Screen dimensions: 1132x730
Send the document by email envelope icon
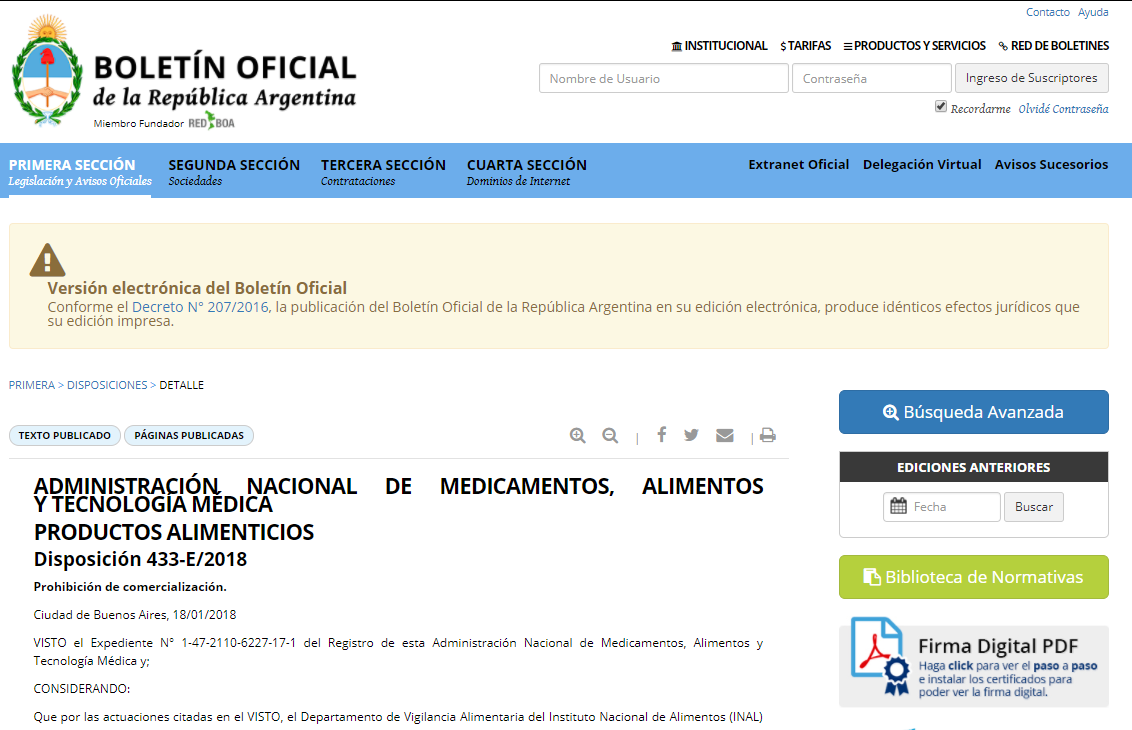[725, 435]
